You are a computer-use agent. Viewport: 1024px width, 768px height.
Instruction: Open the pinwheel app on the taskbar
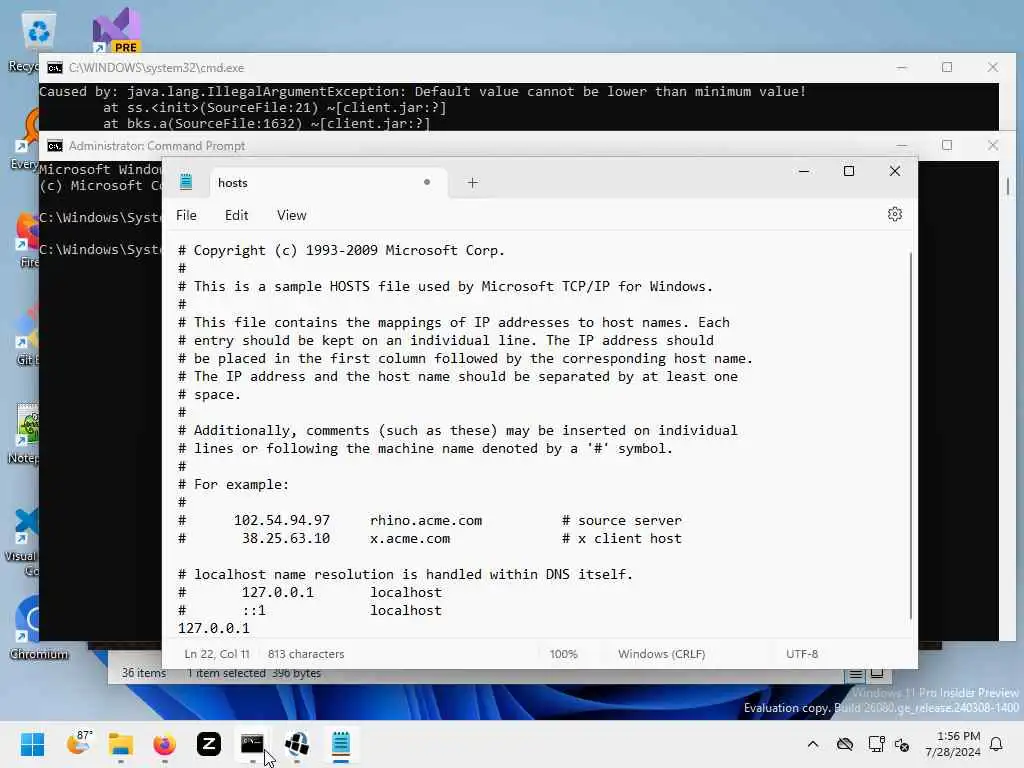(296, 744)
